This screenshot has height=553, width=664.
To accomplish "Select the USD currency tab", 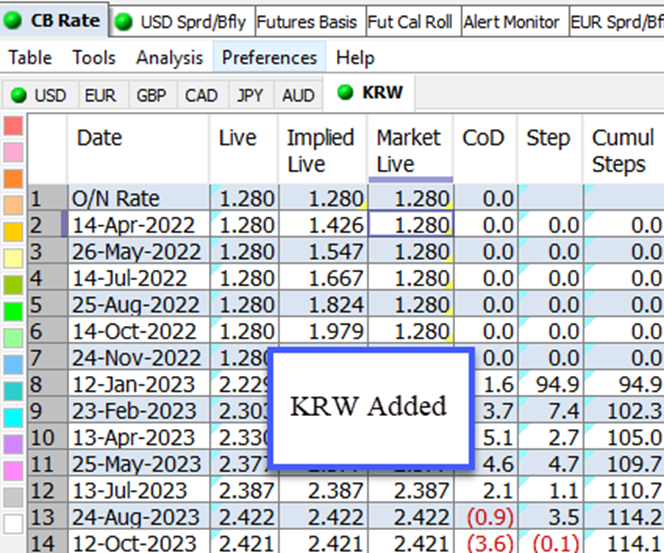I will coord(40,95).
